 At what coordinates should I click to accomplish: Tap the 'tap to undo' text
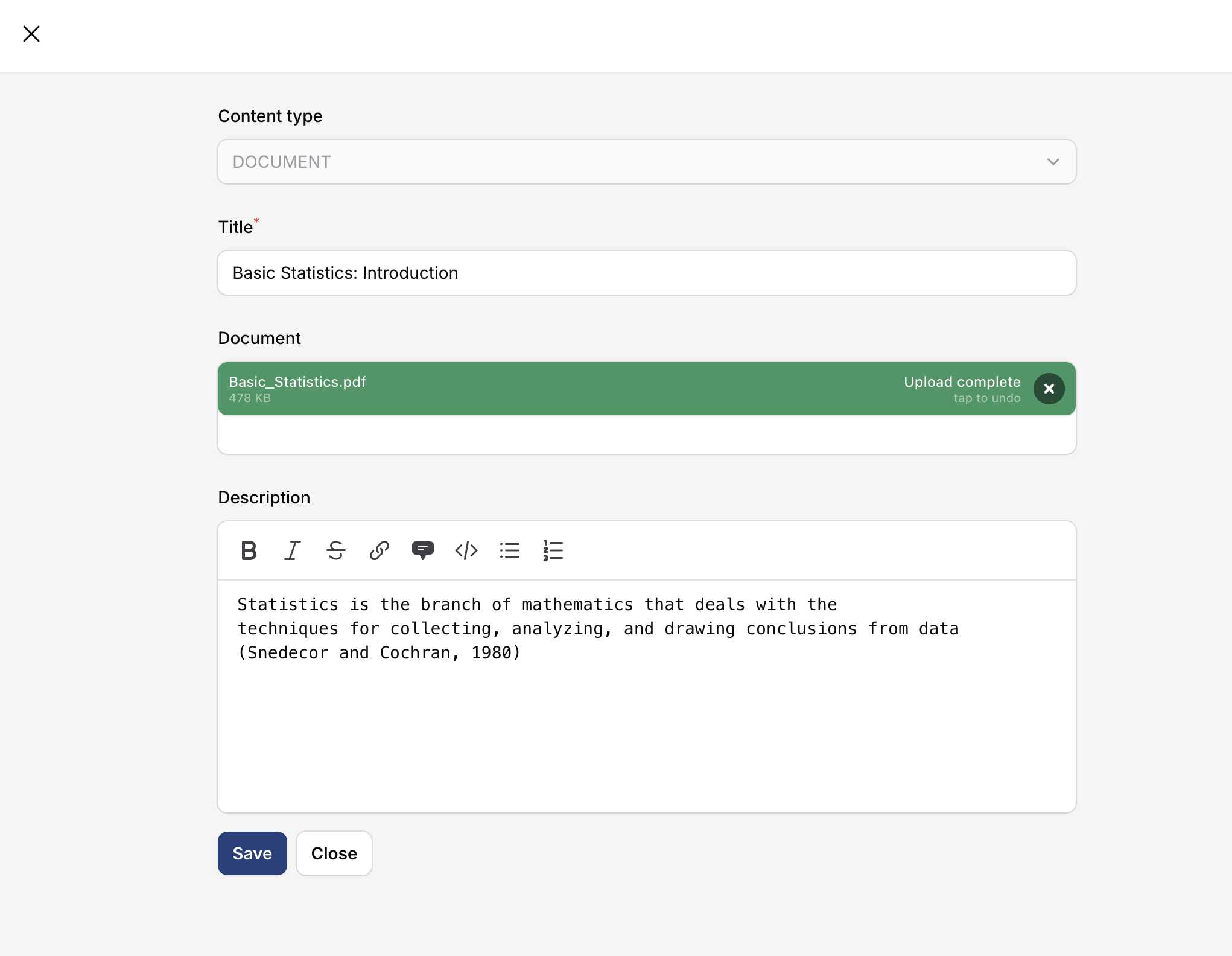986,398
